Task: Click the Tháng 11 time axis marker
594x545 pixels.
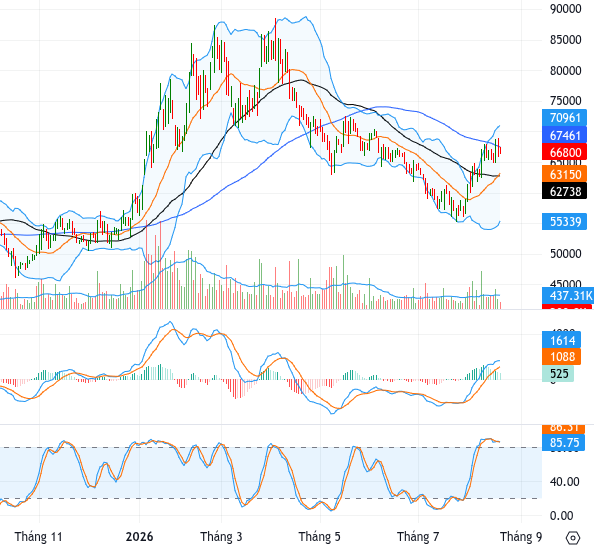Action: pyautogui.click(x=38, y=537)
